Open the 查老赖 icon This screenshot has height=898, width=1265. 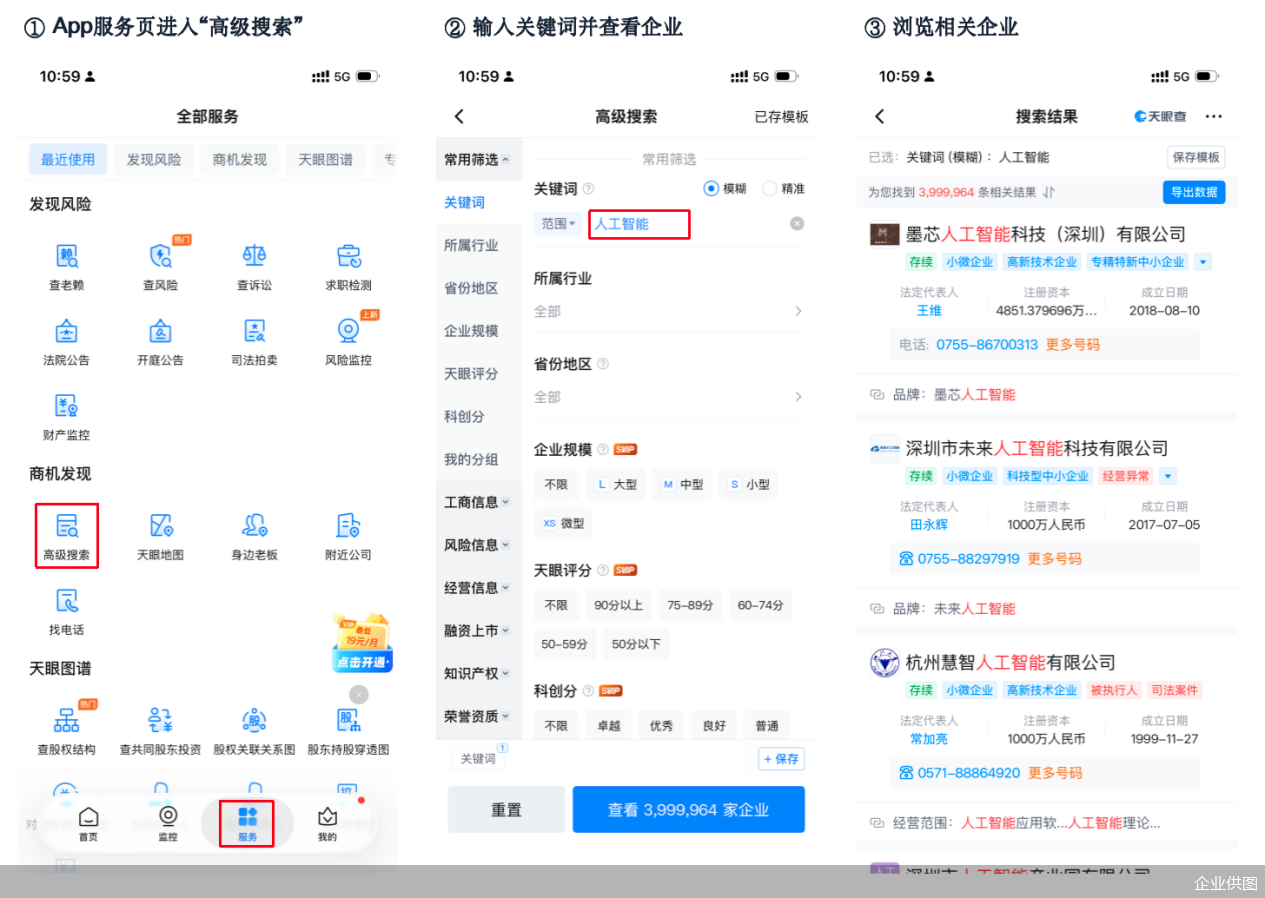(x=67, y=258)
